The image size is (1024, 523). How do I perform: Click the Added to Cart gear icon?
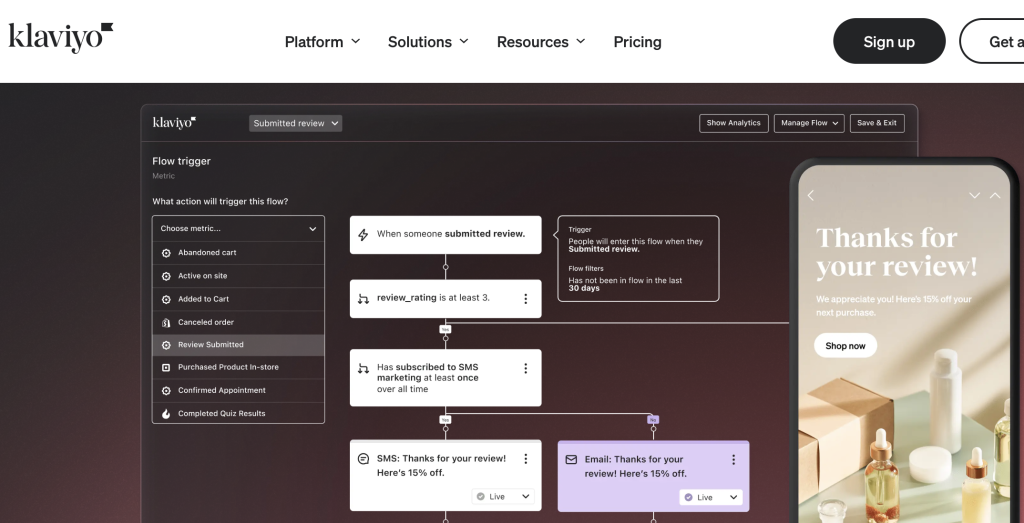[166, 299]
